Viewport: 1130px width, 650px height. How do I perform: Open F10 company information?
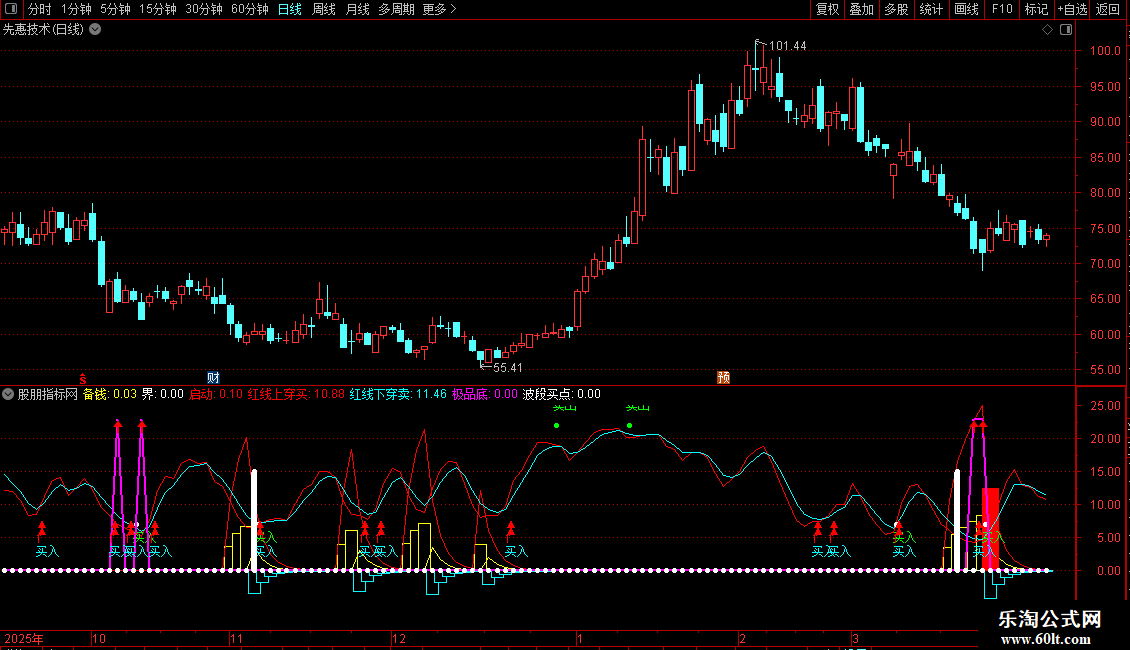[x=1002, y=9]
